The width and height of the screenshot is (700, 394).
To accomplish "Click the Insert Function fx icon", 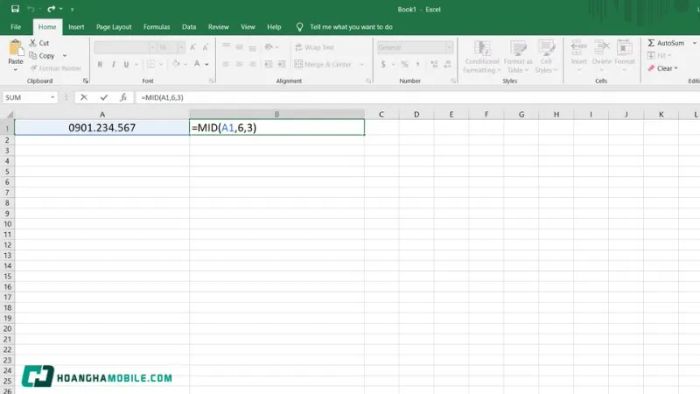I will [x=123, y=97].
